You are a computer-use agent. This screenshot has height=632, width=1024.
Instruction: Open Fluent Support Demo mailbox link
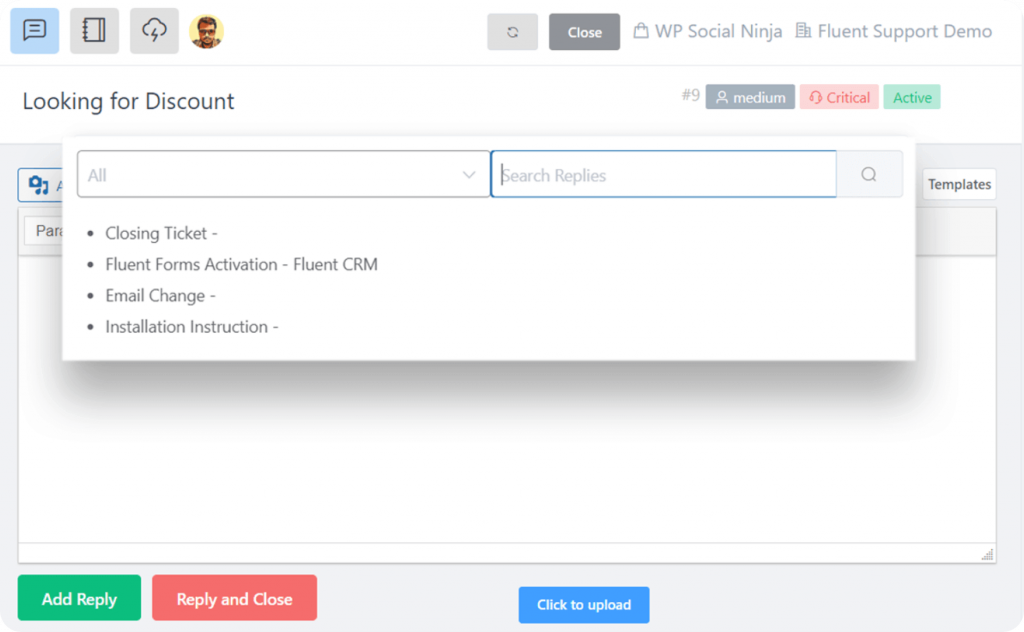[x=894, y=31]
